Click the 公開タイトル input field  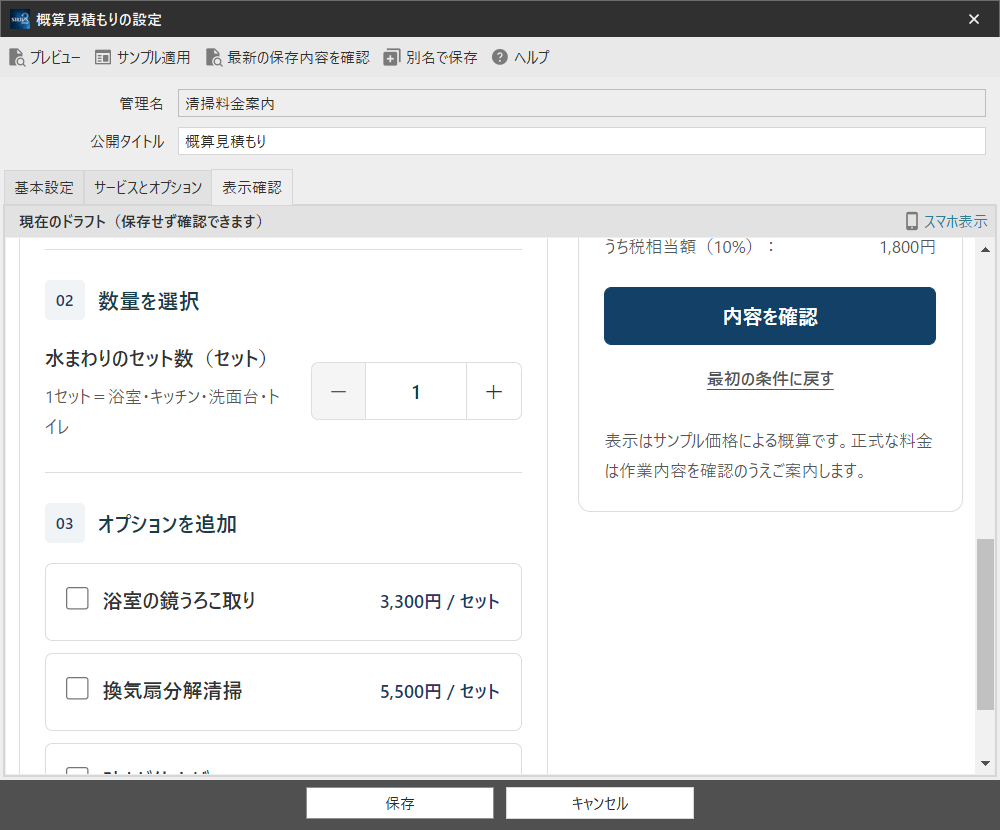tap(582, 141)
